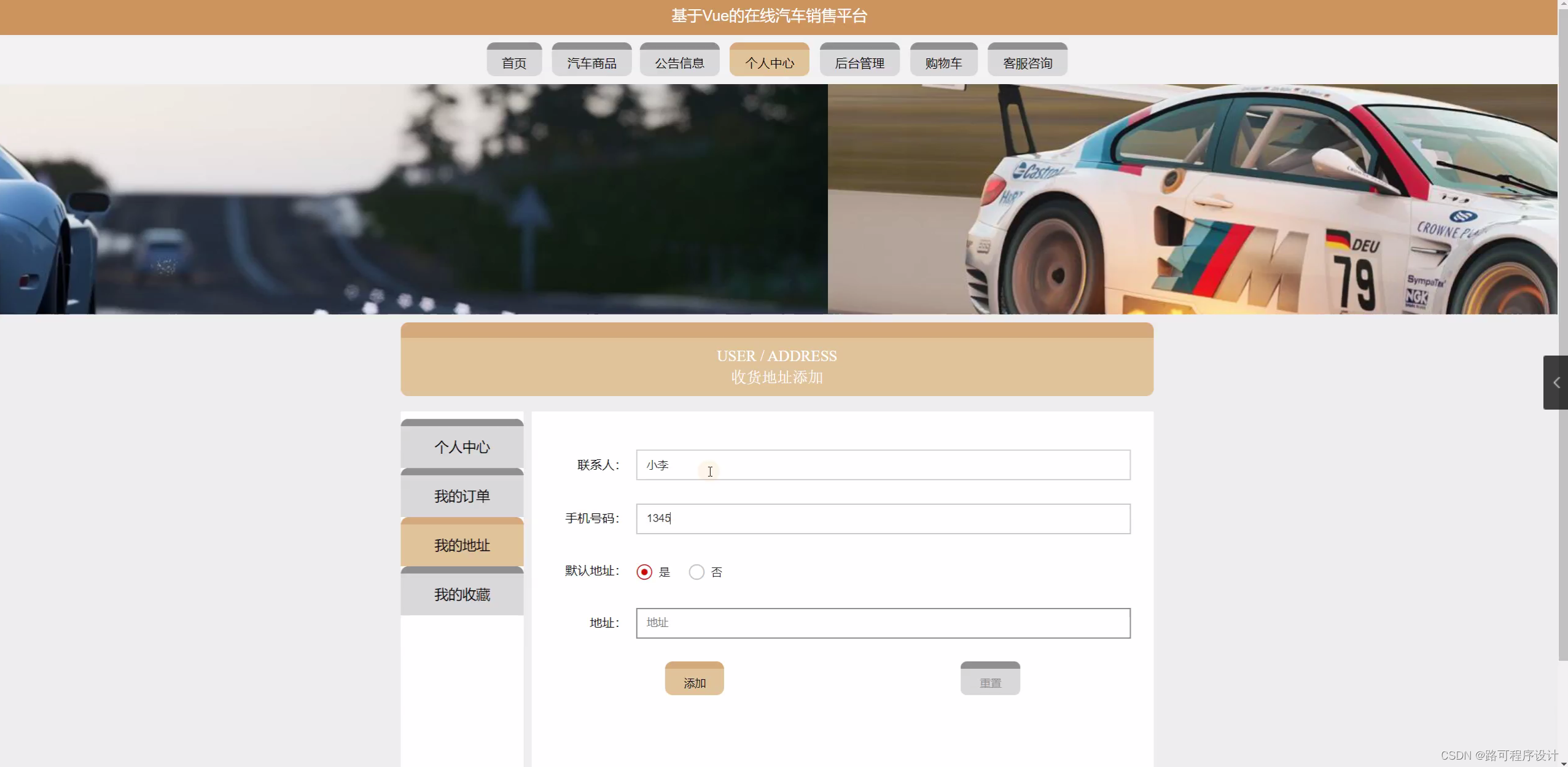
Task: Open 我的订单 in the sidebar
Action: pos(462,495)
